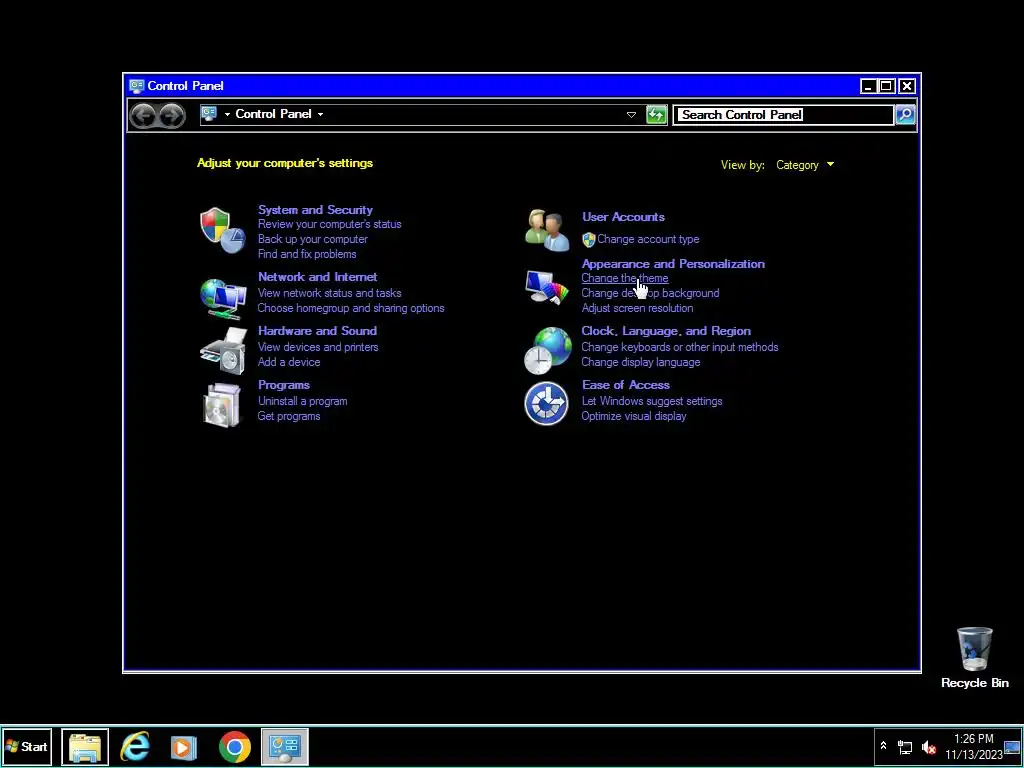This screenshot has height=768, width=1024.
Task: Click Change the theme
Action: point(625,279)
